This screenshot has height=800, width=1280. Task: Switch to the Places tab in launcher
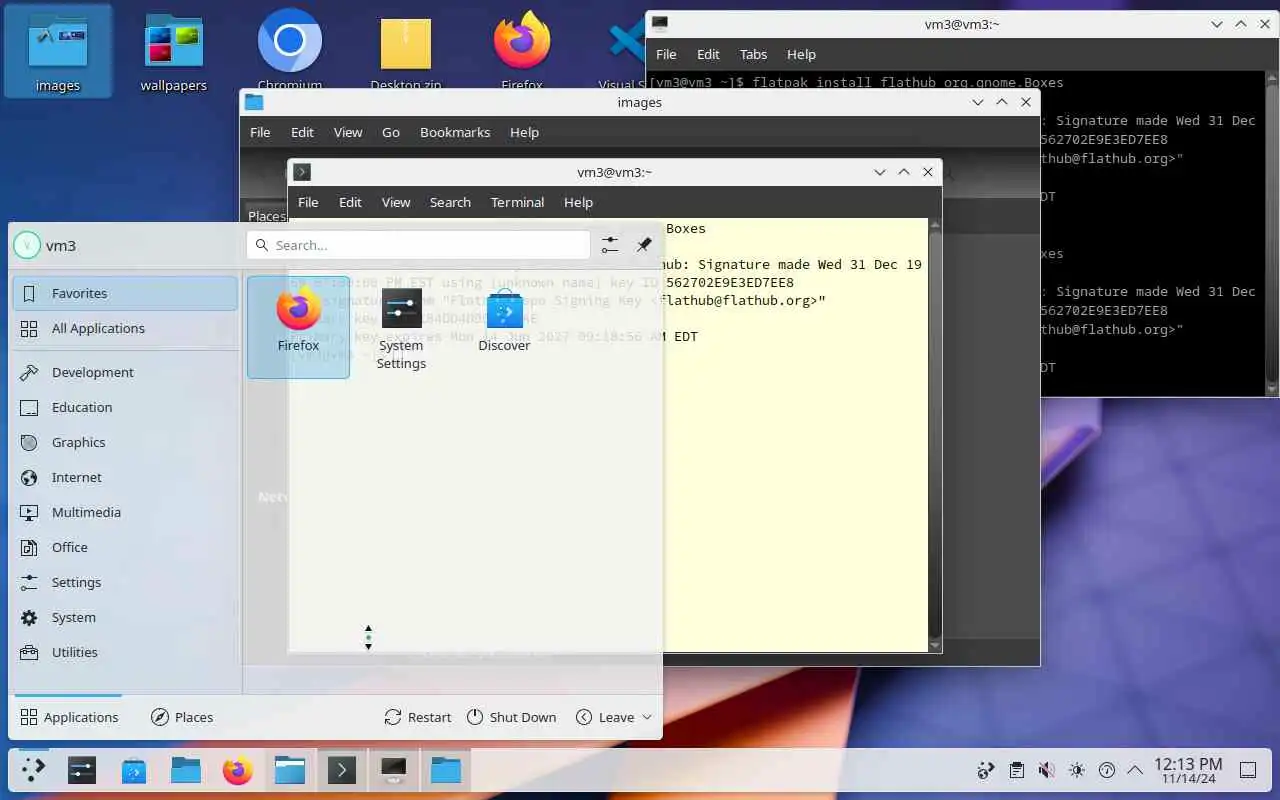pos(181,717)
